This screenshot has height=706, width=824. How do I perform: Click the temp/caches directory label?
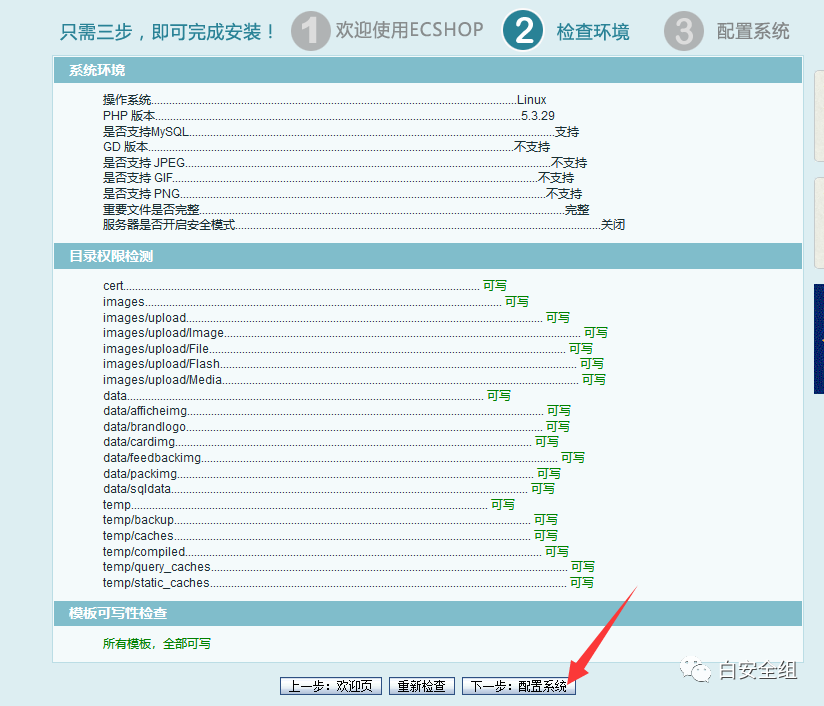[x=138, y=535]
